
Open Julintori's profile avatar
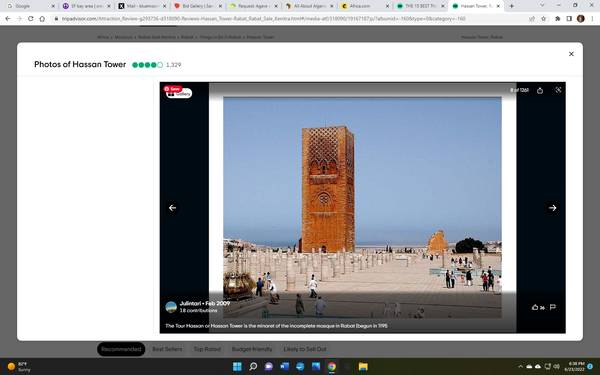click(x=171, y=307)
